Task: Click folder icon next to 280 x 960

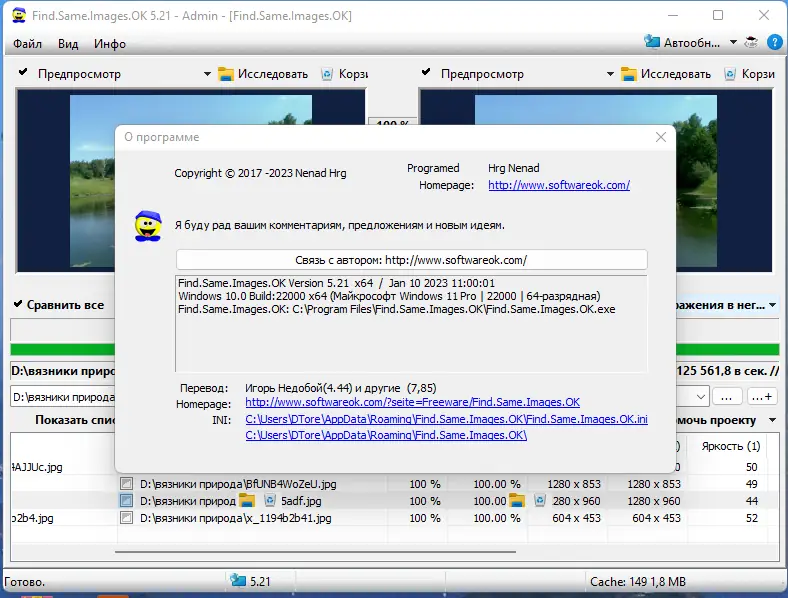Action: pos(517,500)
